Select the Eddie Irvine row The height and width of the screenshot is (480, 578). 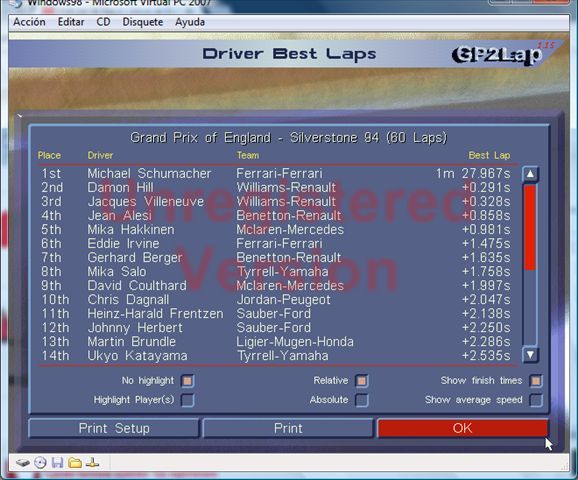point(276,243)
